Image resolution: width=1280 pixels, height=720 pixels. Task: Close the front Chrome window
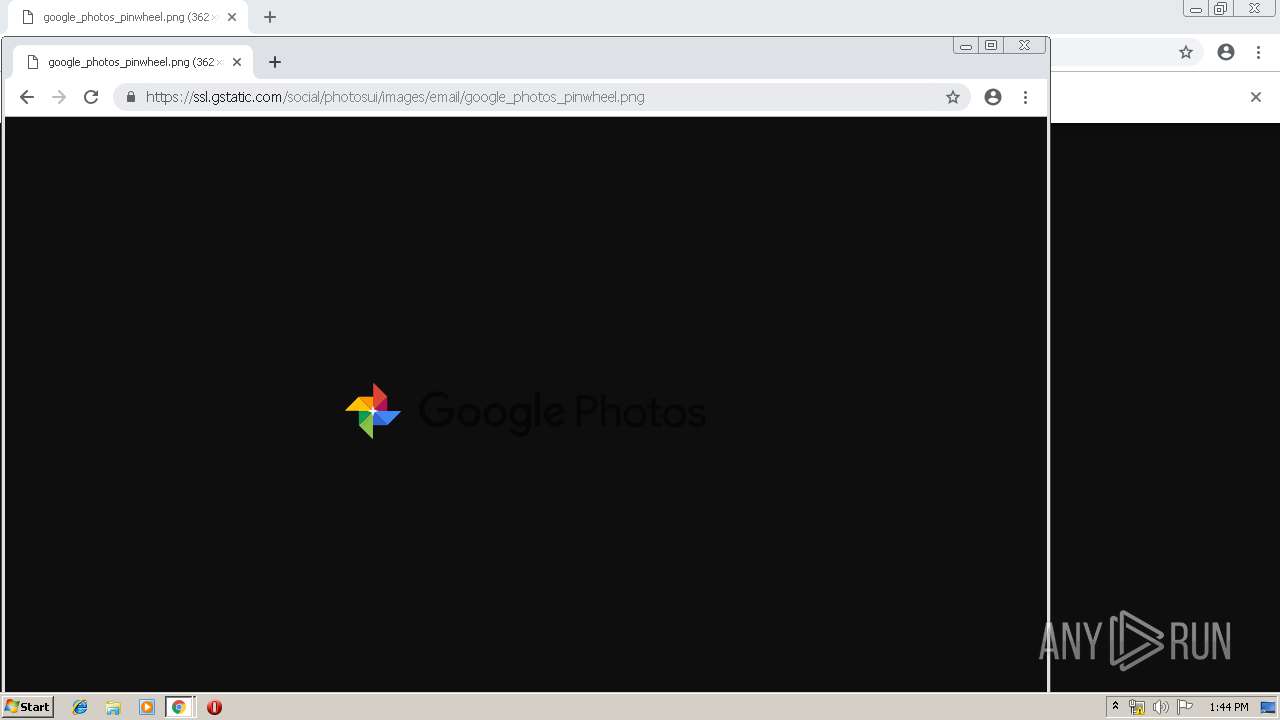(1025, 45)
